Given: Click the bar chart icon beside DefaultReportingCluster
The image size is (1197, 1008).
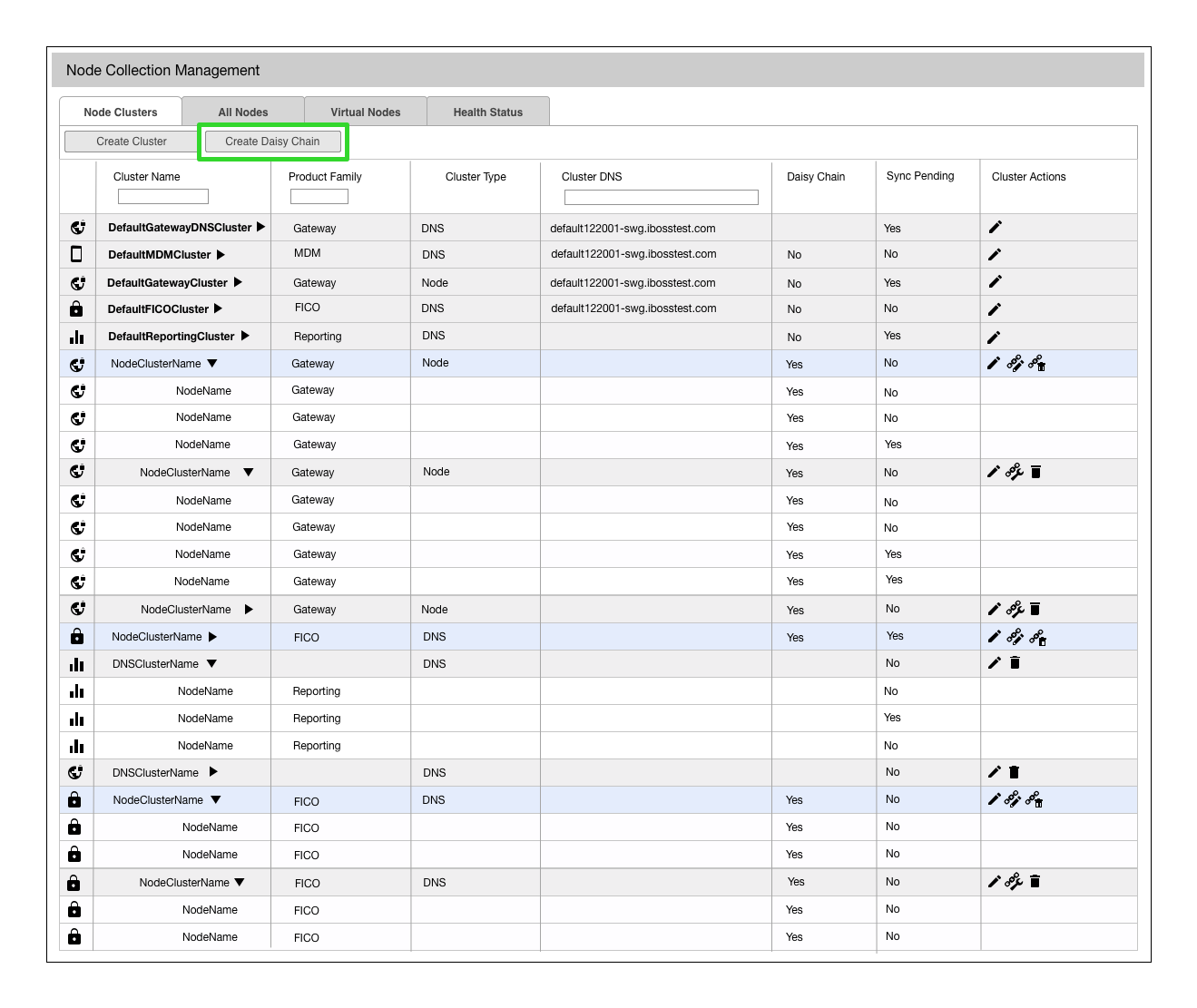Looking at the screenshot, I should pyautogui.click(x=76, y=337).
